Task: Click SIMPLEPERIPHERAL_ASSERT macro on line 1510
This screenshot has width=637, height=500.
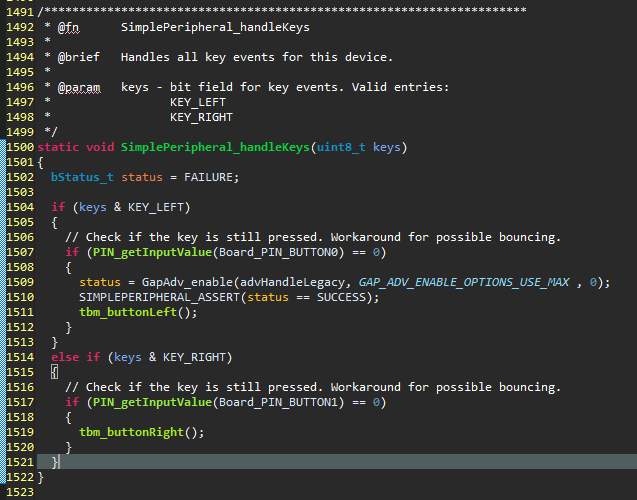Action: click(x=160, y=297)
